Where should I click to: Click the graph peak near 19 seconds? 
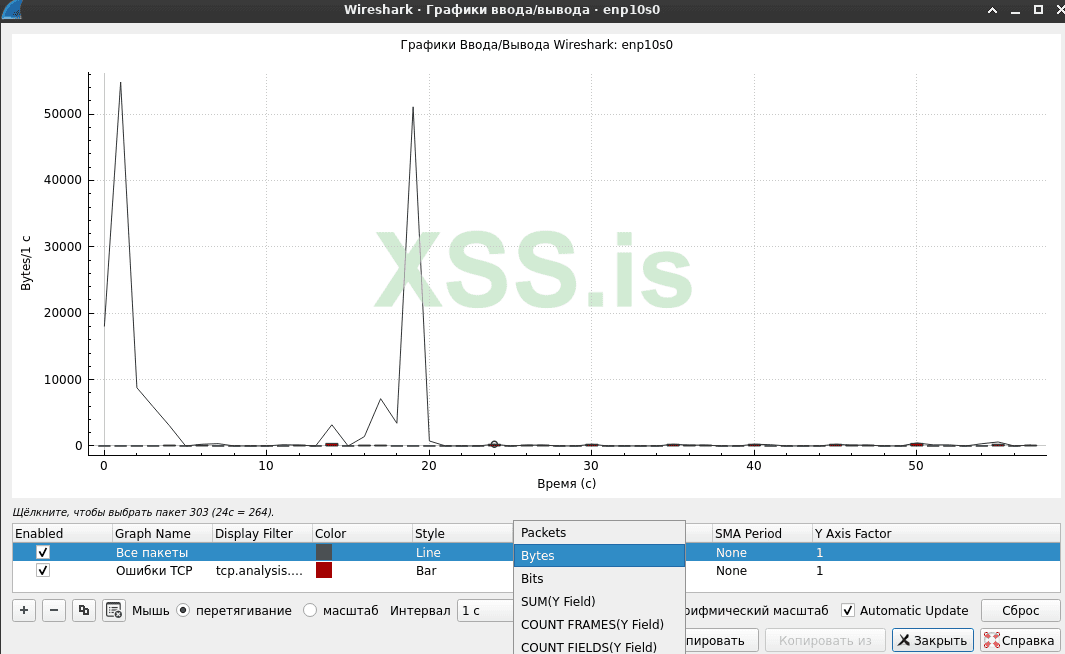[x=413, y=107]
